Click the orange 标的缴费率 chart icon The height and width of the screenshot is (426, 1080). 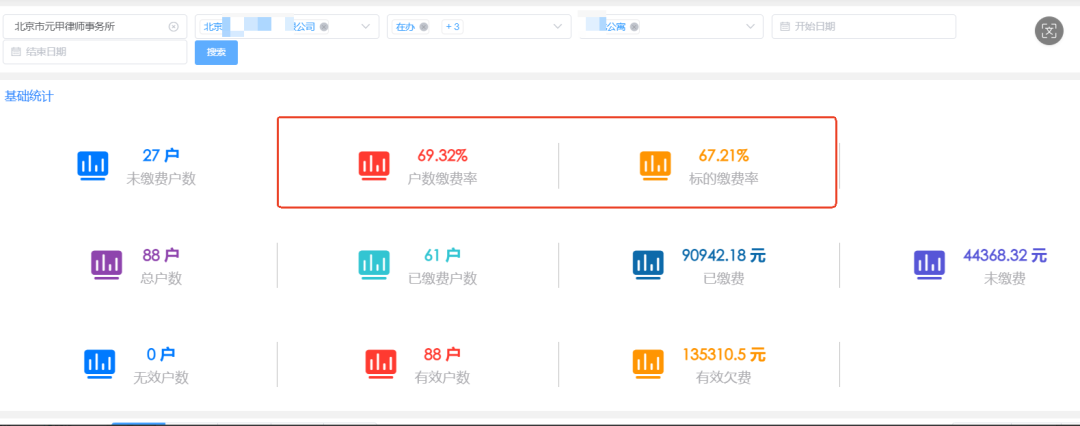(x=655, y=166)
